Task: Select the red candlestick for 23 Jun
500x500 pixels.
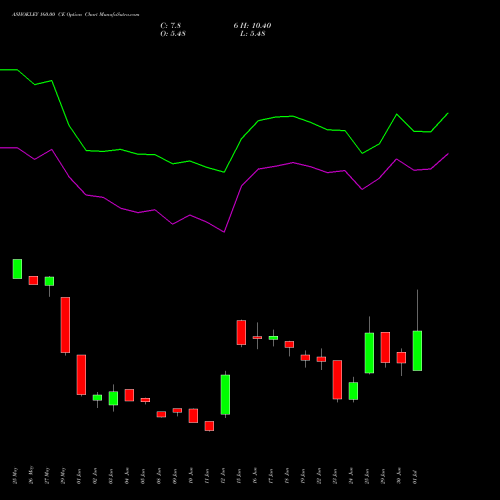Action: coord(337,380)
